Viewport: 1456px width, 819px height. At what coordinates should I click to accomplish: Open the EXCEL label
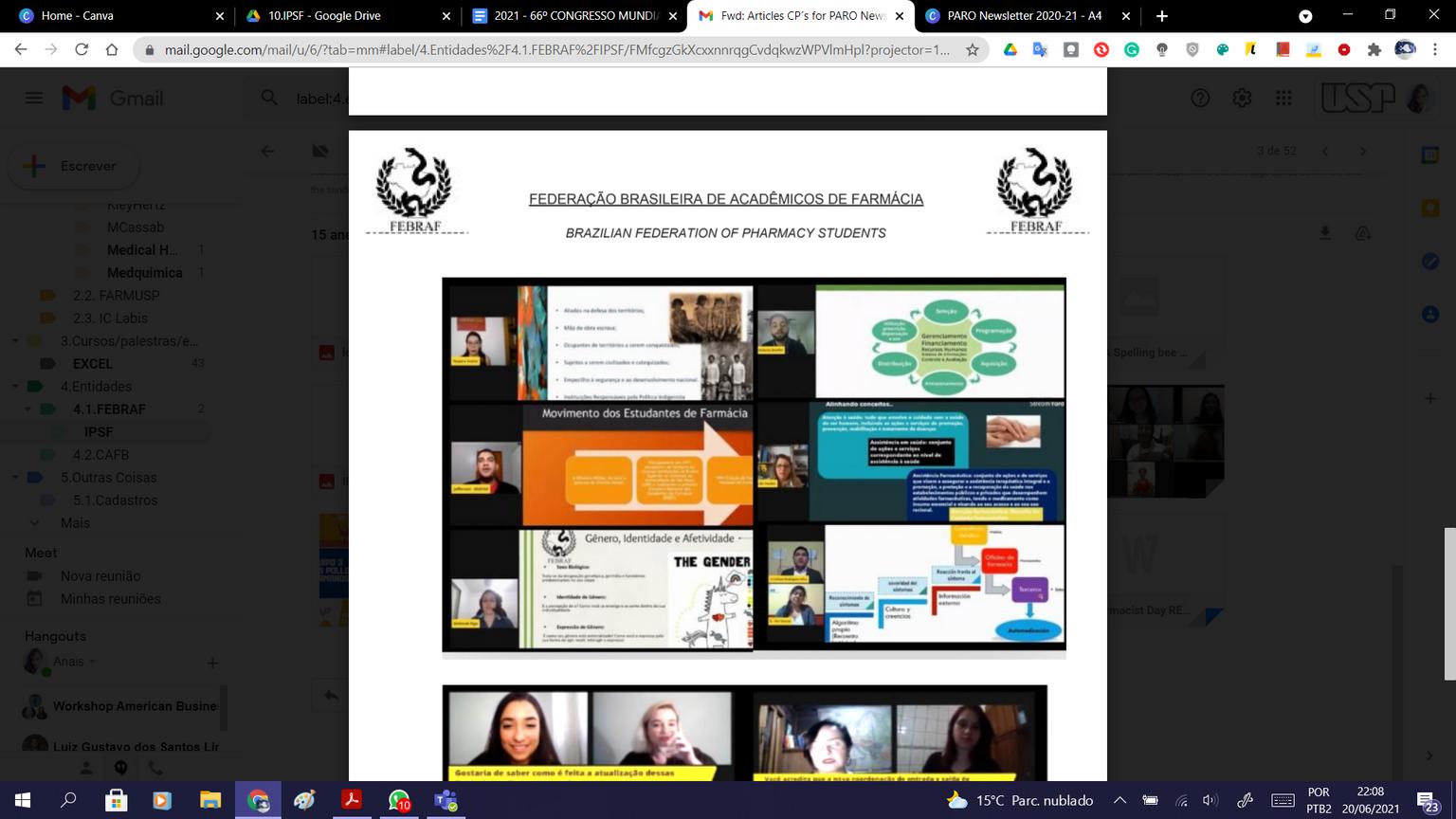pos(93,364)
